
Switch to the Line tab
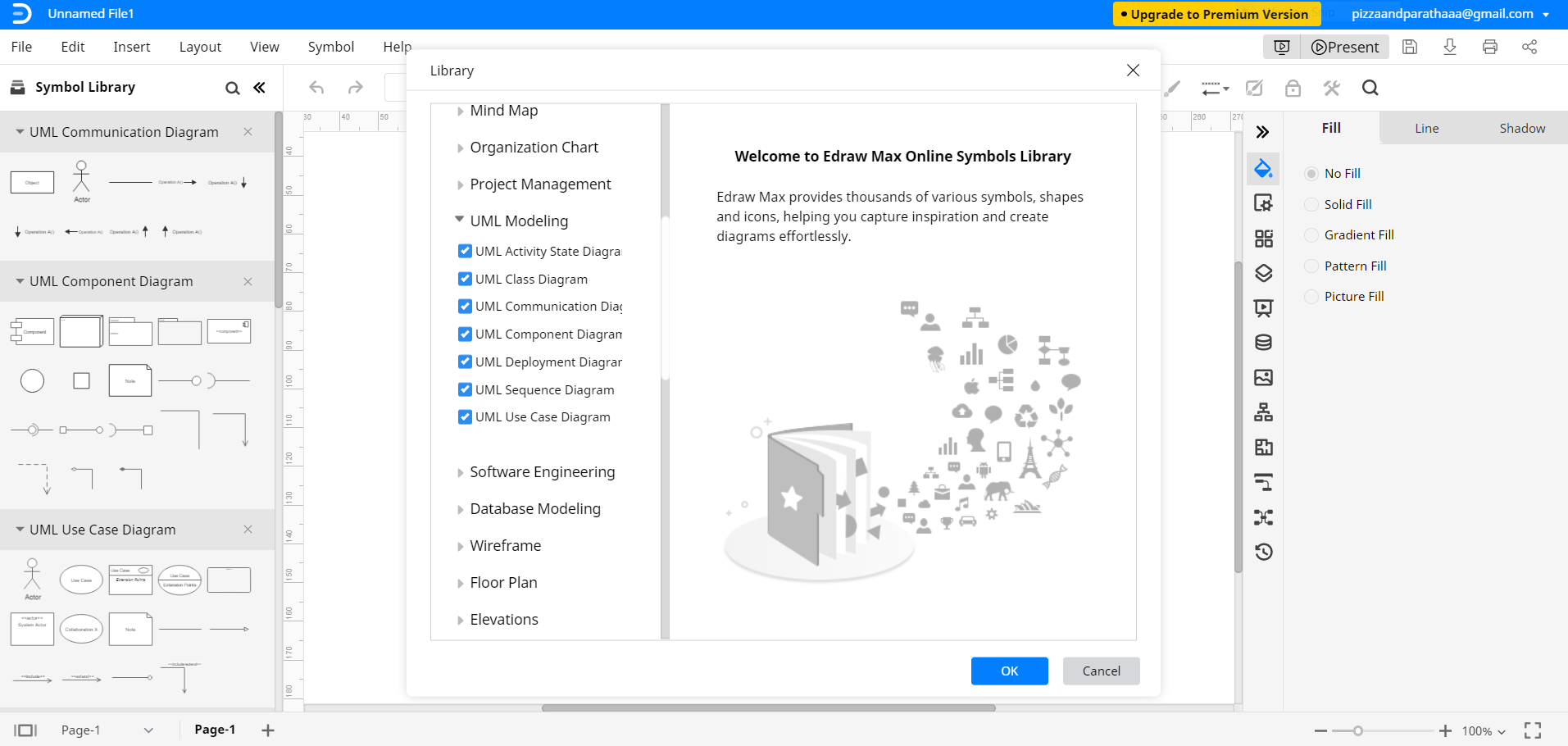[1427, 128]
